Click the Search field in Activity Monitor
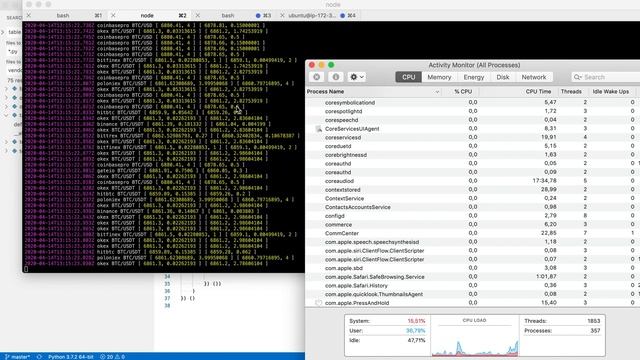Screen dimensions: 640x360 [606, 77]
